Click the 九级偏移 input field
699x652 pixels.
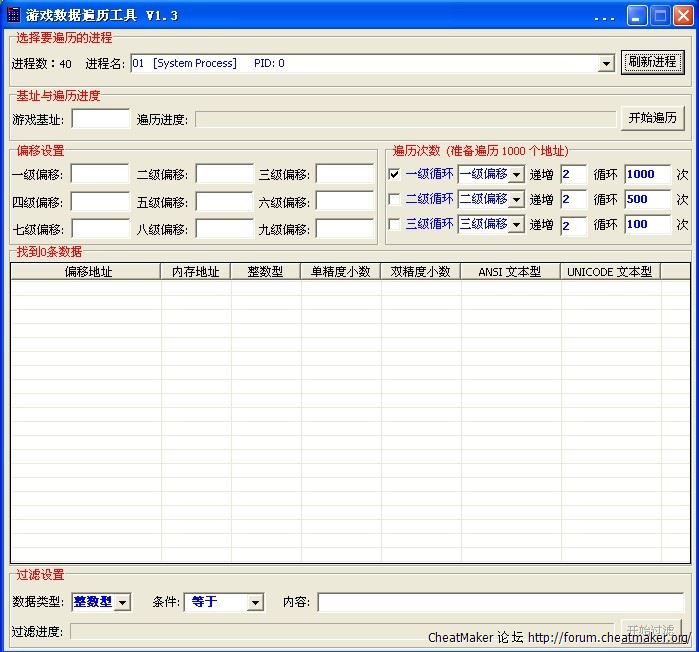tap(344, 229)
